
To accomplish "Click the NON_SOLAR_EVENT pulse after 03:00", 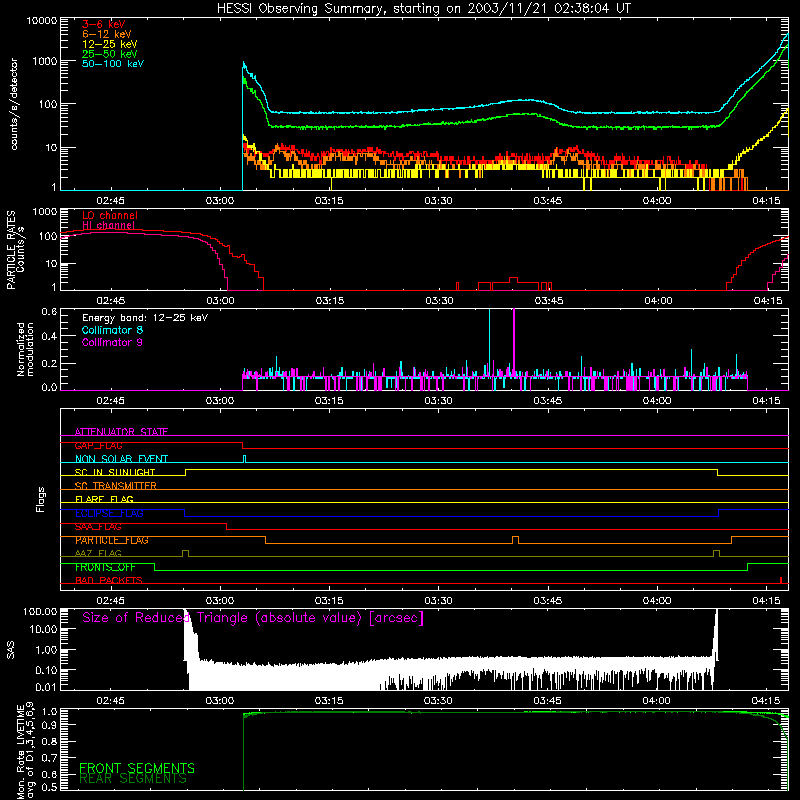I will 244,459.
